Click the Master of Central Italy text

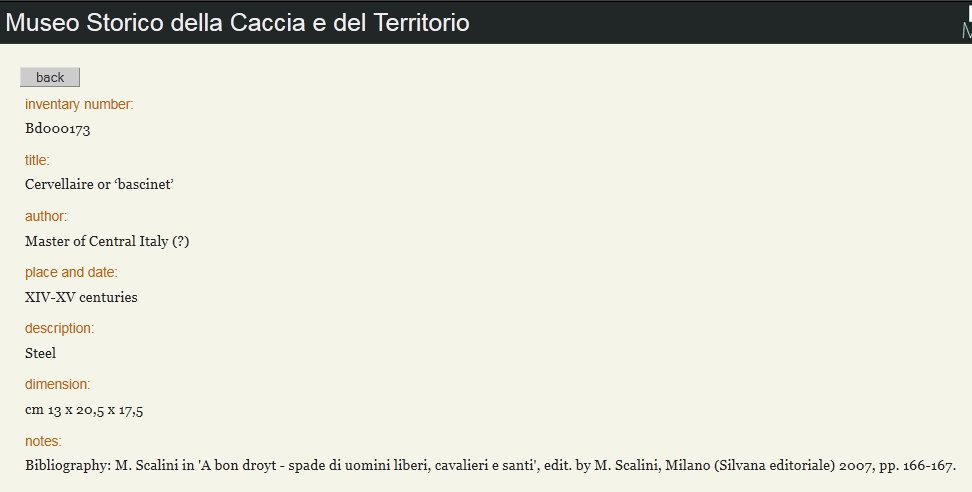click(x=107, y=241)
